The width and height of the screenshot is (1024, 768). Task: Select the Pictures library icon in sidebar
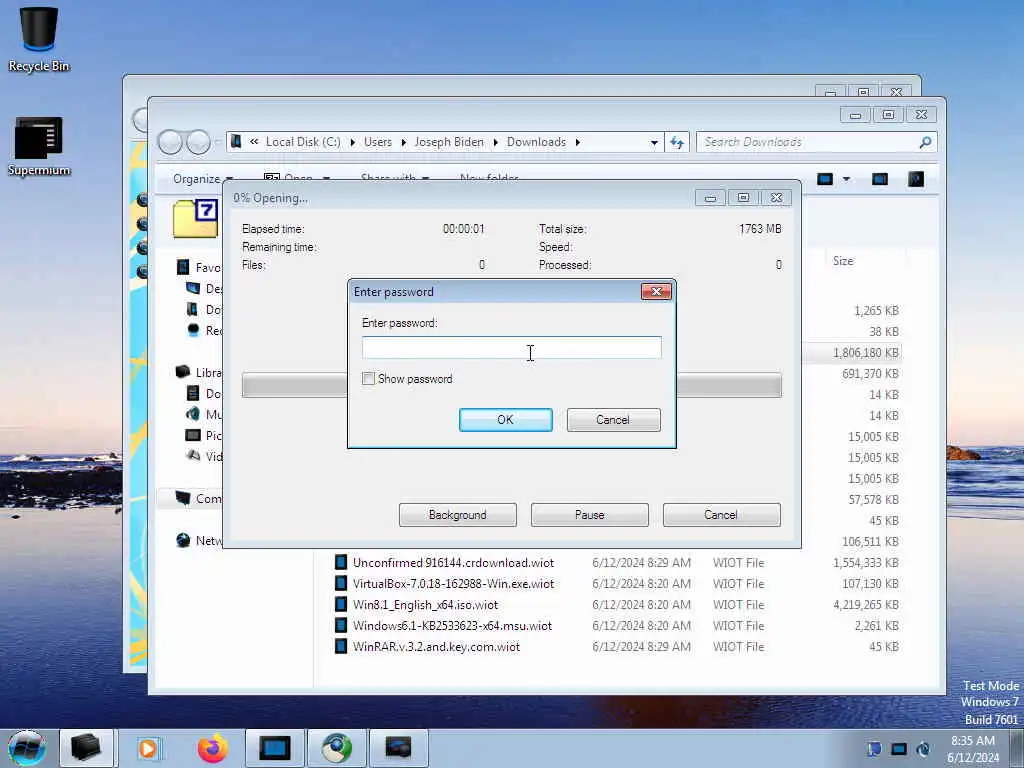point(193,435)
